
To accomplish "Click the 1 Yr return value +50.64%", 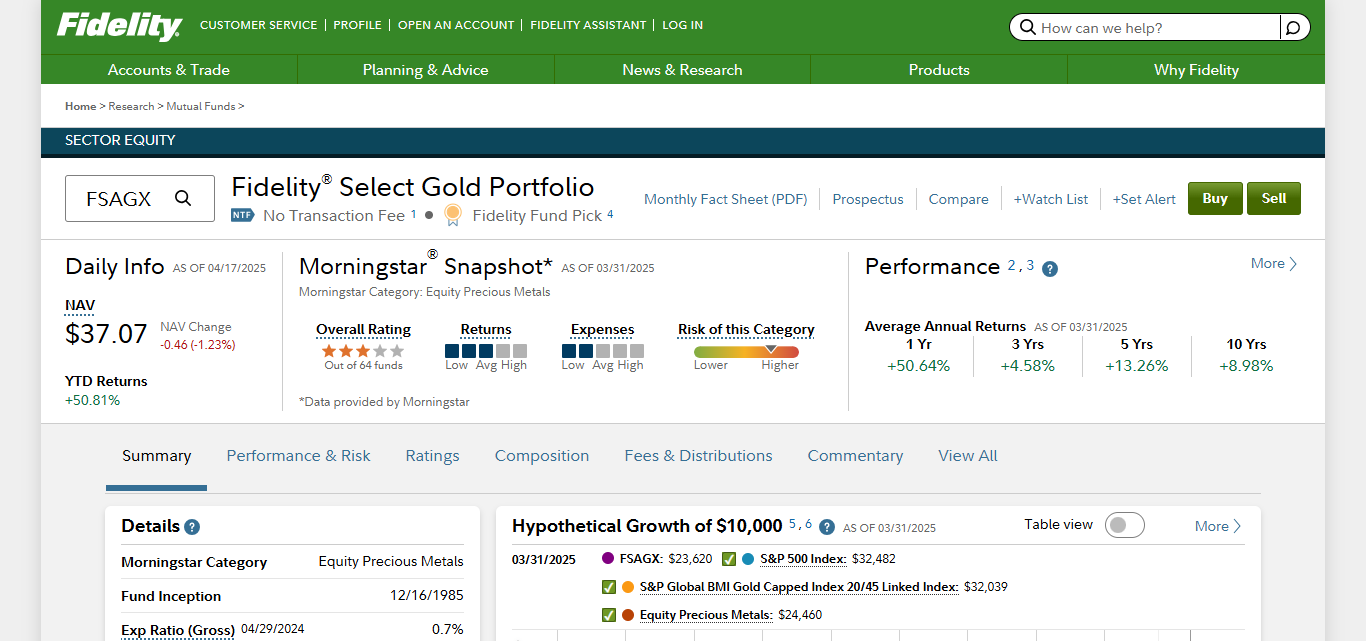I will [x=919, y=366].
